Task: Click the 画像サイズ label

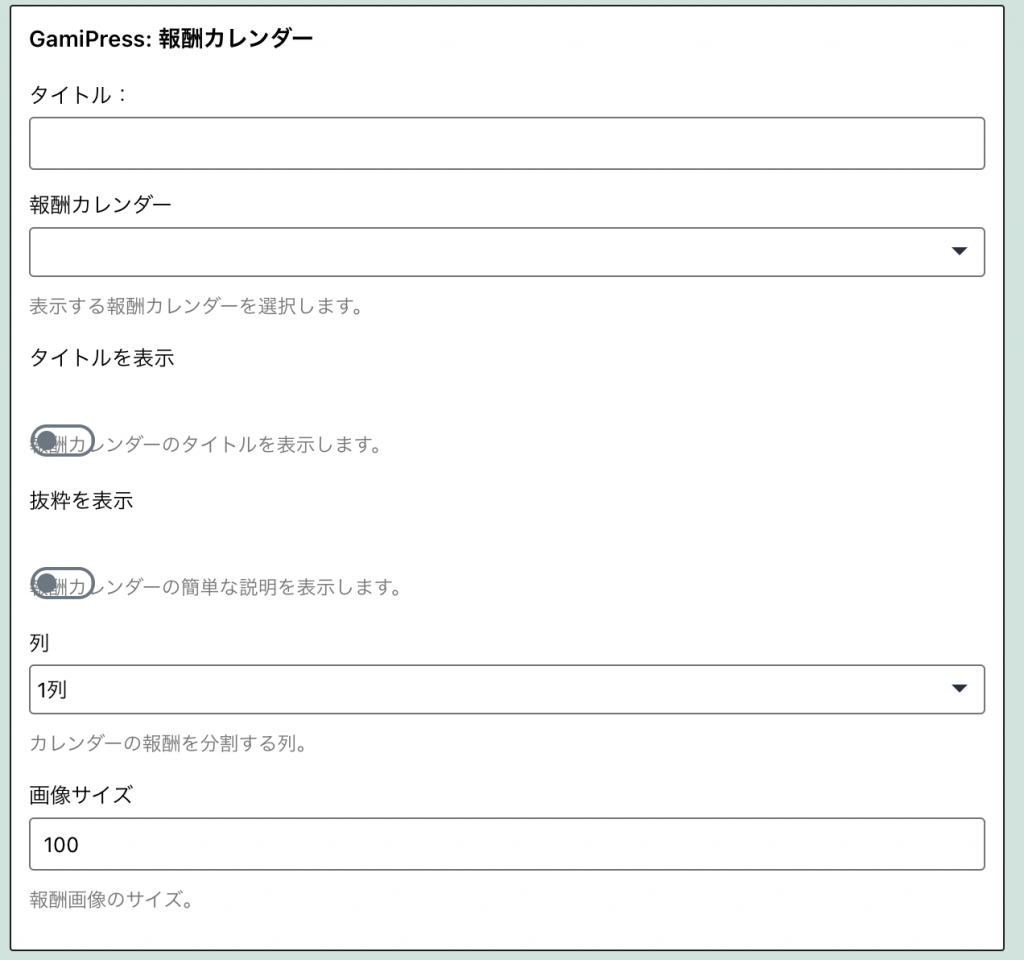Action: (x=81, y=795)
